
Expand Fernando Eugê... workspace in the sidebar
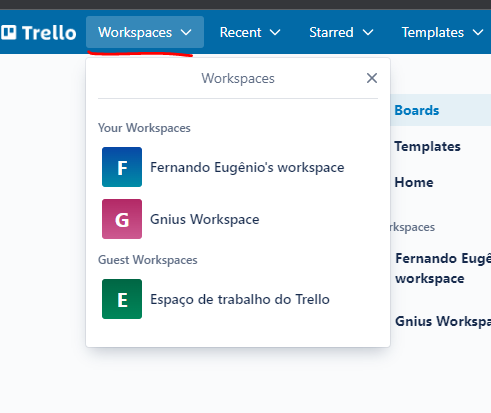tap(443, 268)
